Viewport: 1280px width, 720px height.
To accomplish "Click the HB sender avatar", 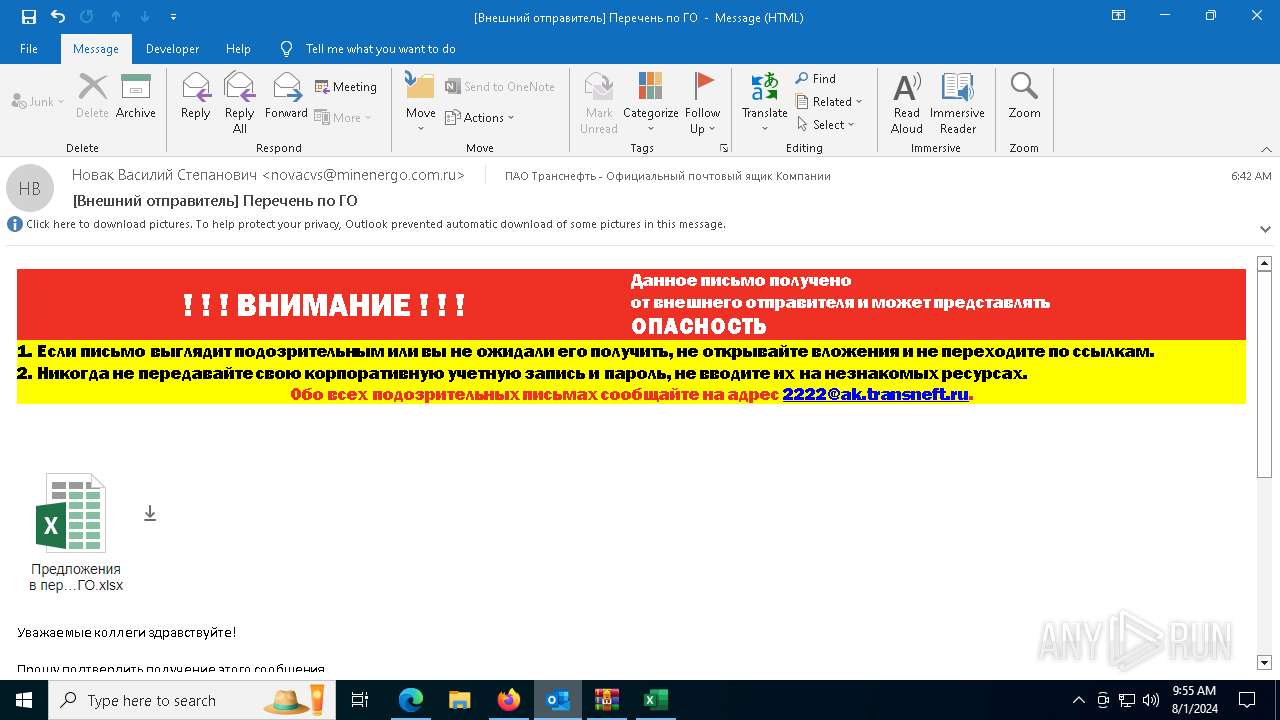I will coord(30,188).
